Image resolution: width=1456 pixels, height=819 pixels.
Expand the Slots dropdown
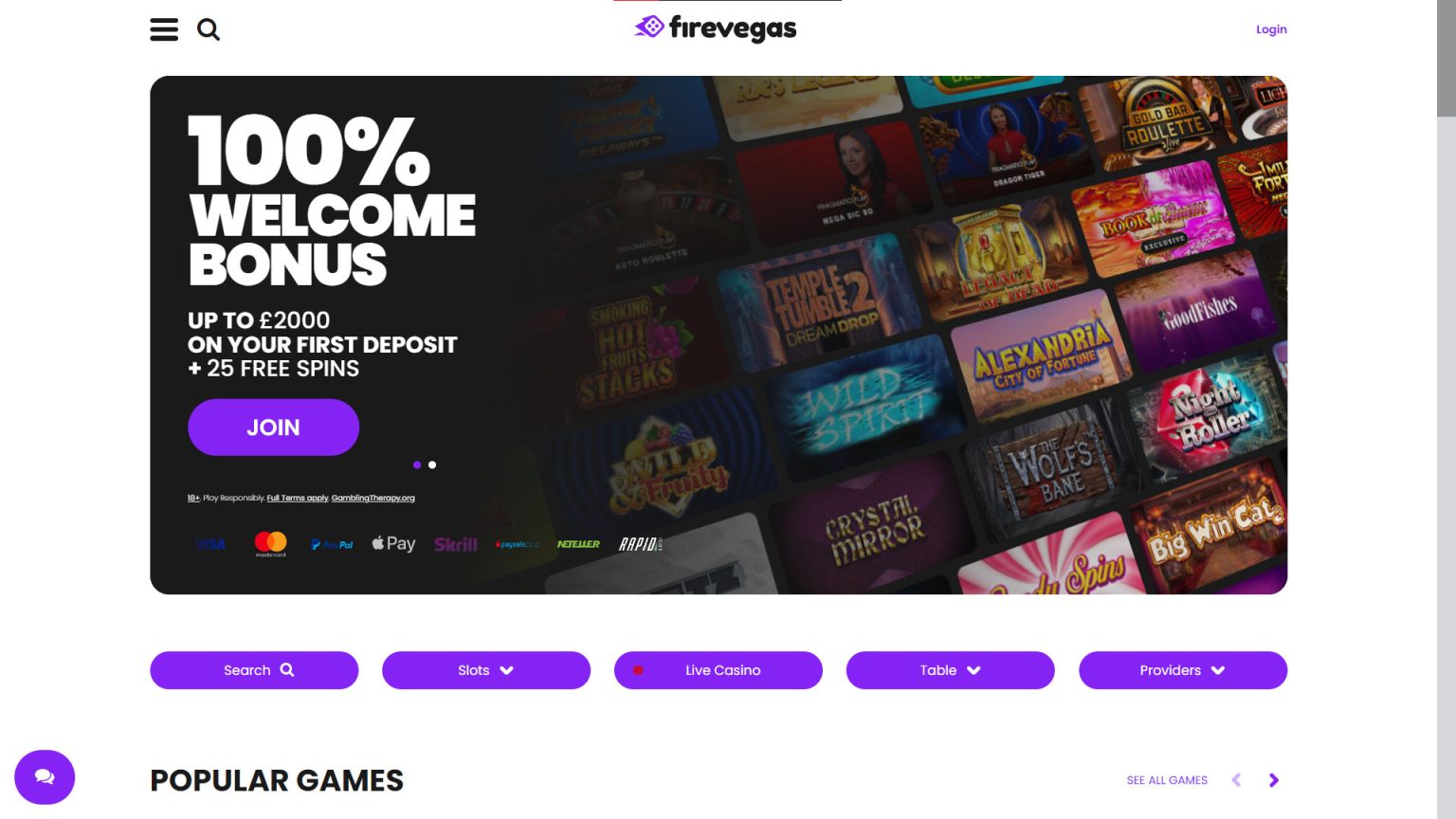[x=486, y=670]
